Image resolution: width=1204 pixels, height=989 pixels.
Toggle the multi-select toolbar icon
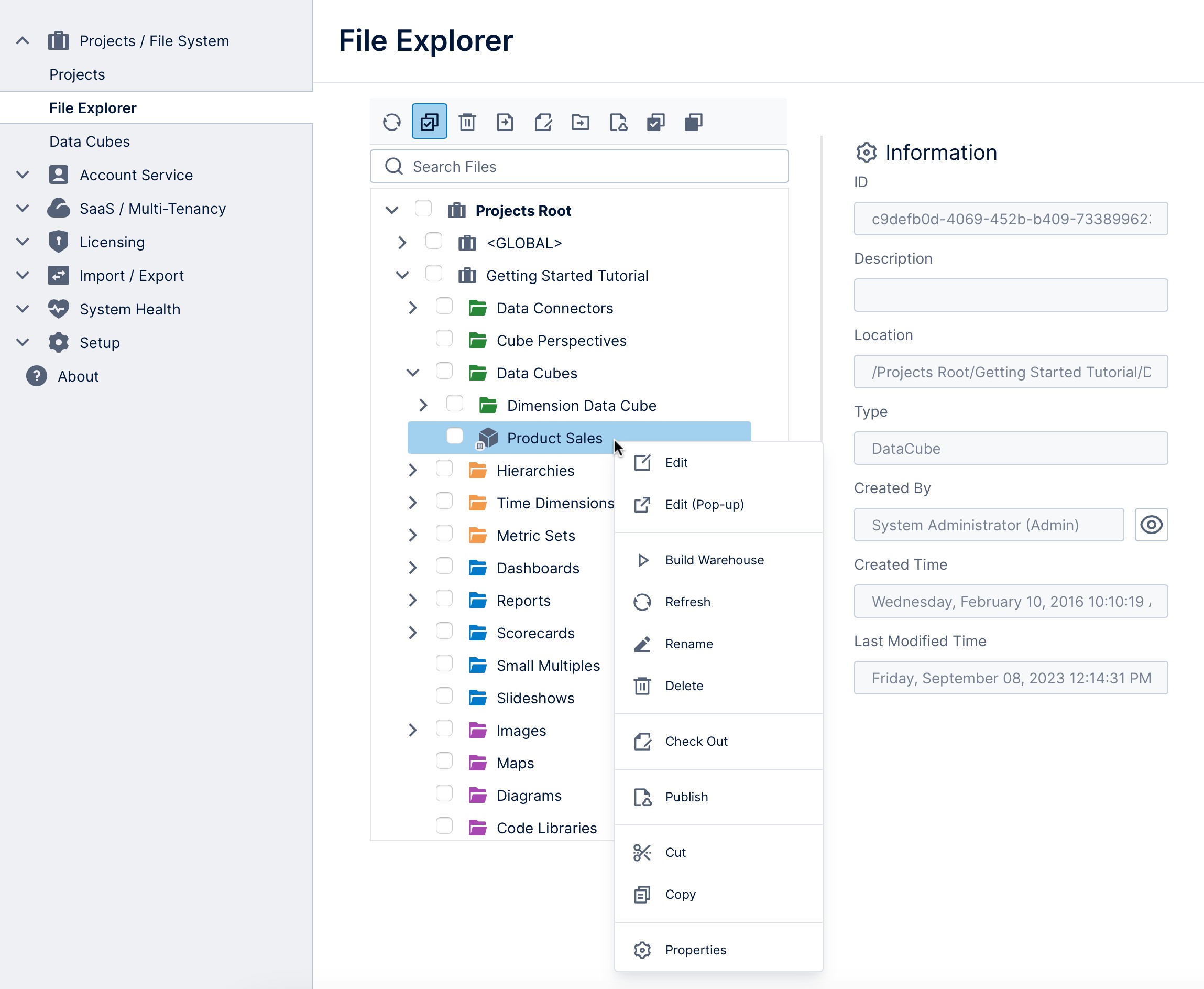(430, 122)
